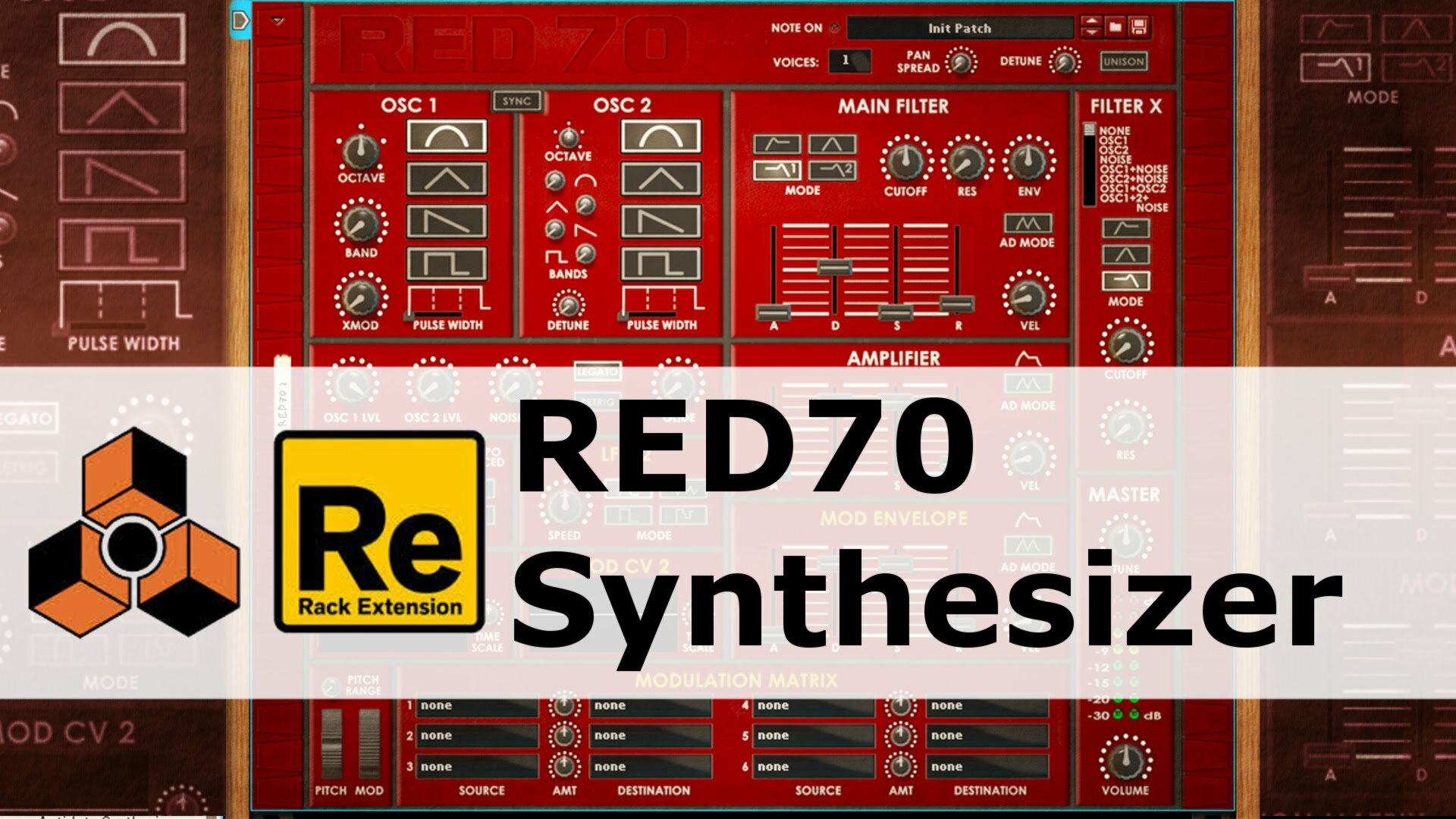Select the triangle waveform for OSC 1

pos(447,179)
